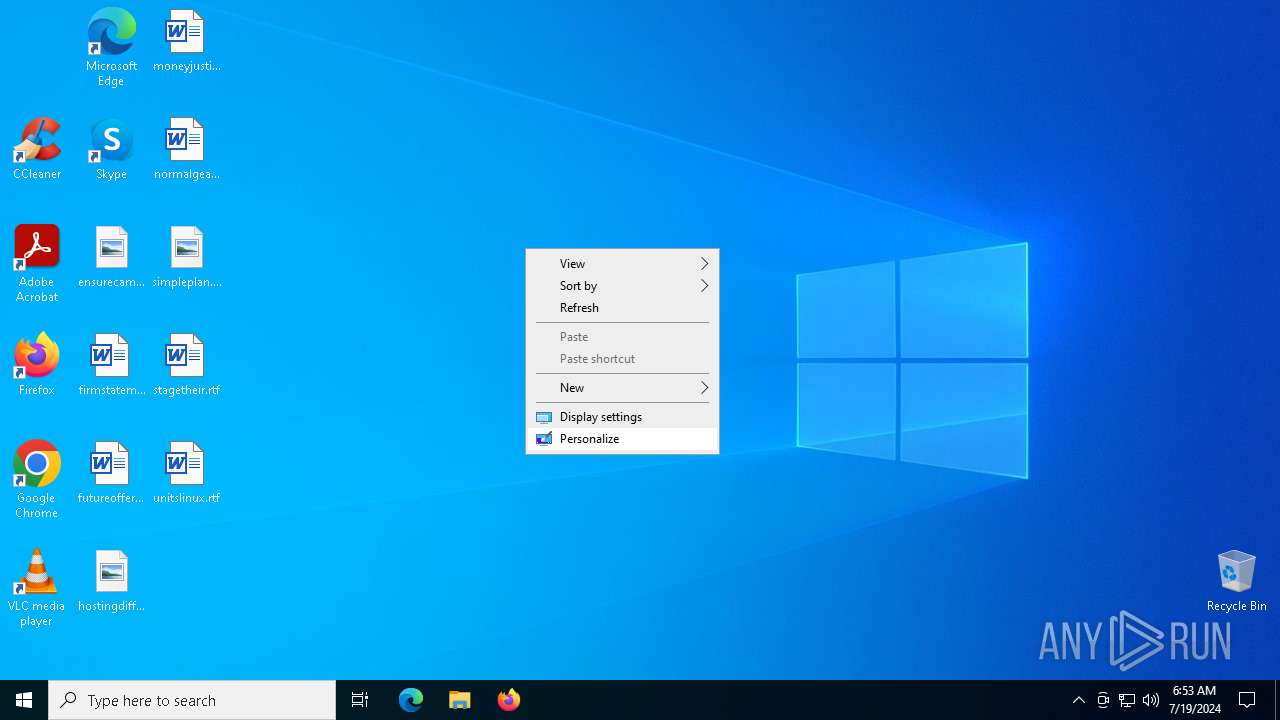1280x720 pixels.
Task: Select the Recycle Bin icon
Action: point(1236,580)
